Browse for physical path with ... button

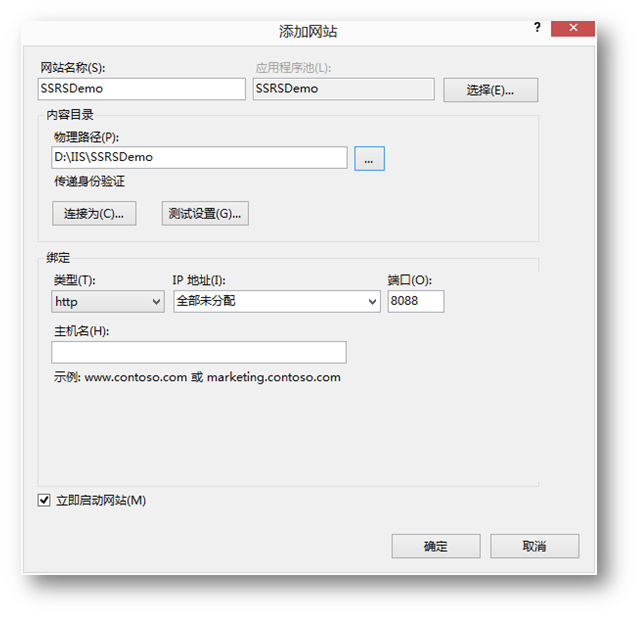tap(369, 159)
